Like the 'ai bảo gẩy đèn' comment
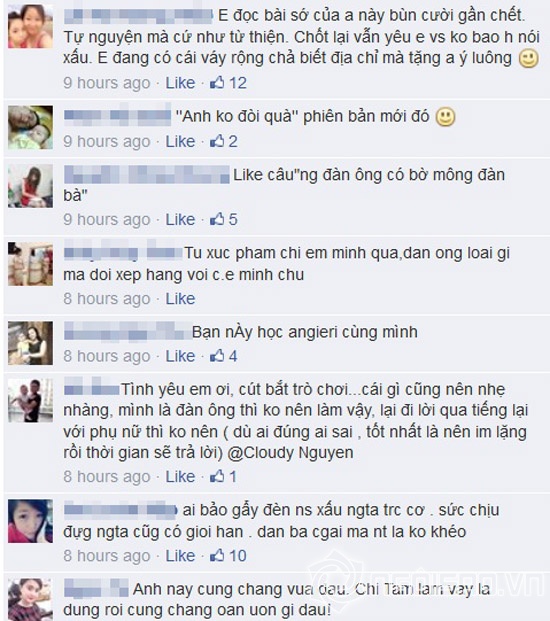 180,556
